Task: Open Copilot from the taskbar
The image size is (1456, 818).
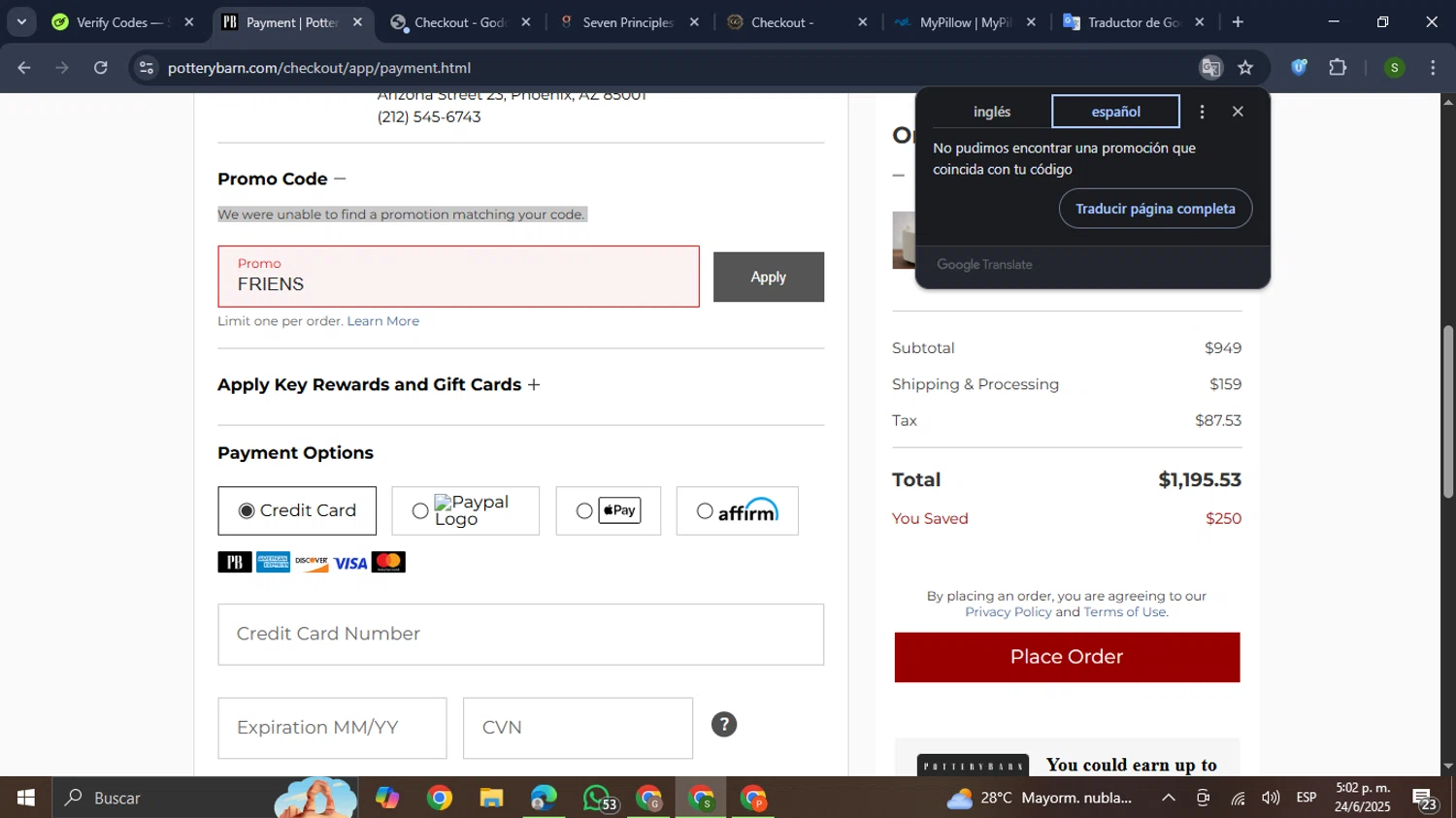Action: [x=387, y=798]
